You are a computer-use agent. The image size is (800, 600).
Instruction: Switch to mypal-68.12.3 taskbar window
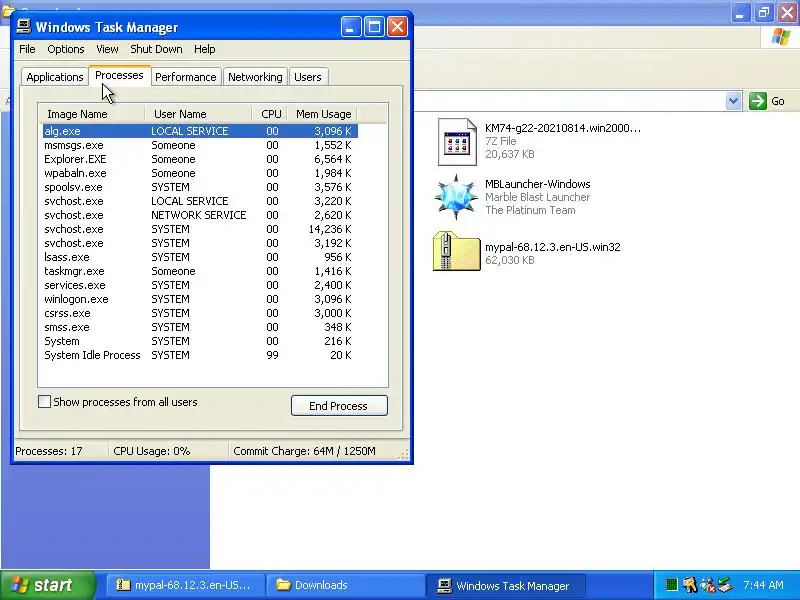coord(185,585)
